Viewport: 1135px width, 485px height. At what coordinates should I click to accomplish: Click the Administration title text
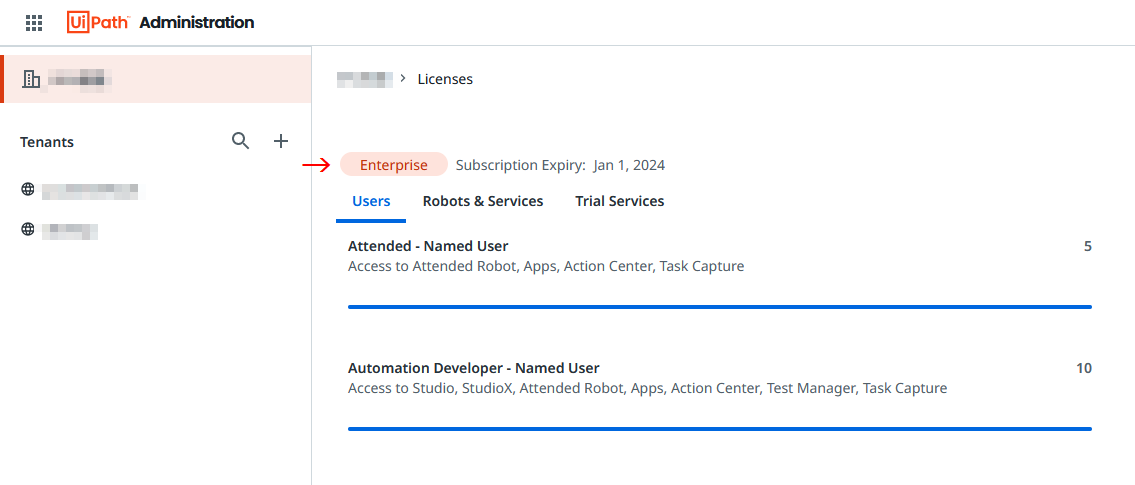tap(196, 22)
